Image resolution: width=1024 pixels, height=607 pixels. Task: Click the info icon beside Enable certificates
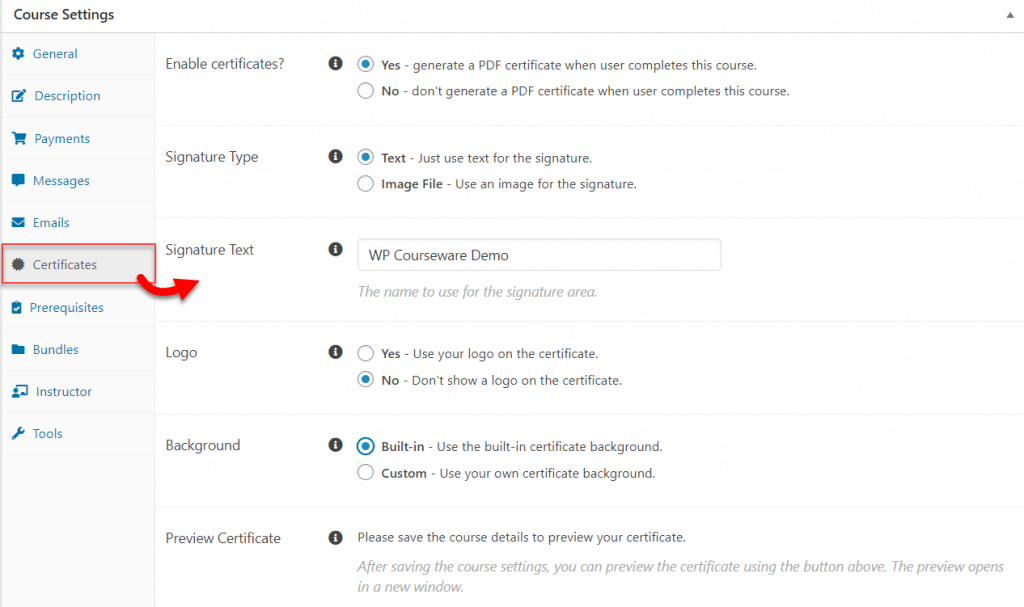click(336, 64)
